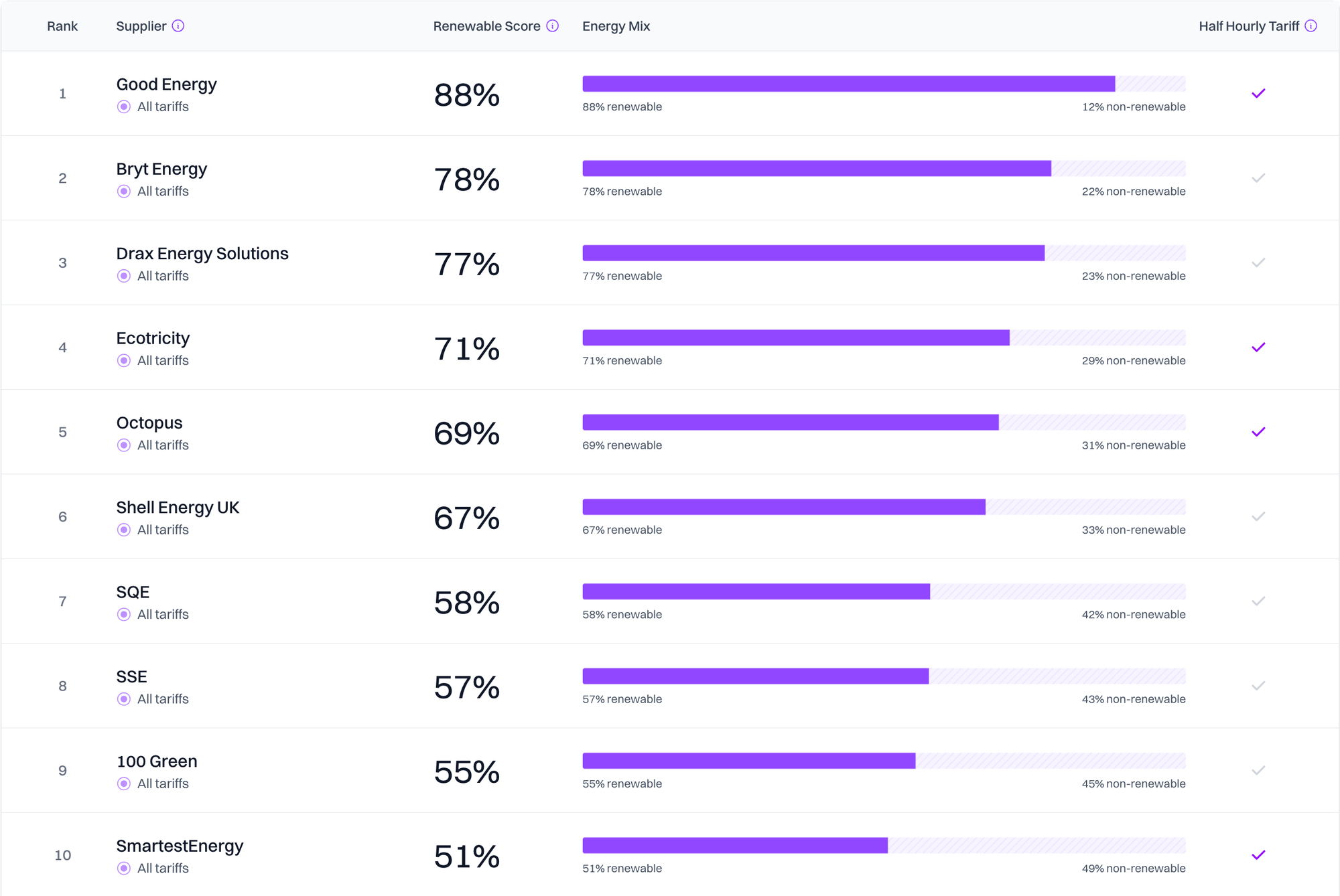1340x896 pixels.
Task: Click the Rank column header
Action: pos(62,26)
